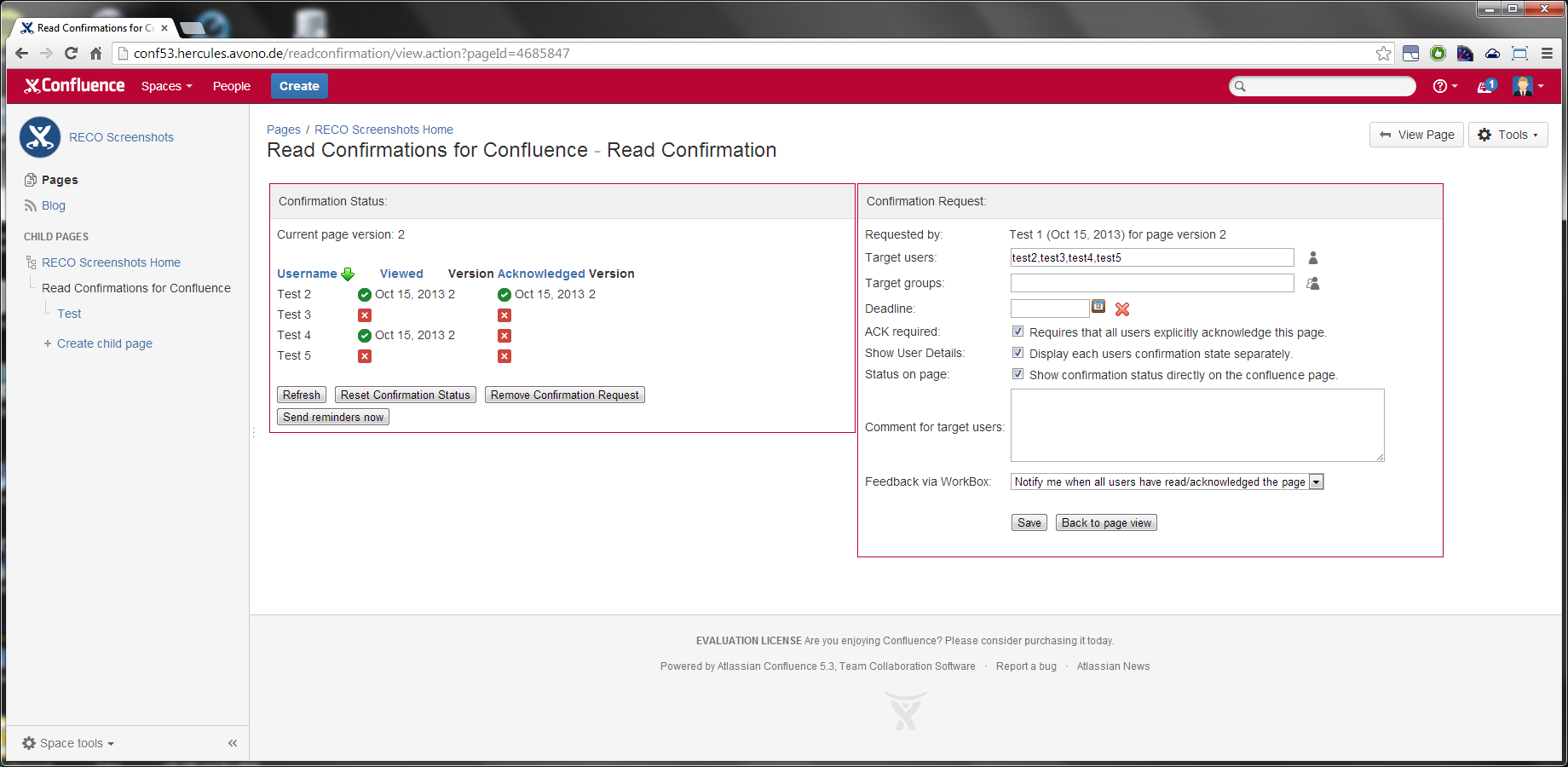Viewport: 1568px width, 767px height.
Task: Click the browser home icon
Action: (95, 53)
